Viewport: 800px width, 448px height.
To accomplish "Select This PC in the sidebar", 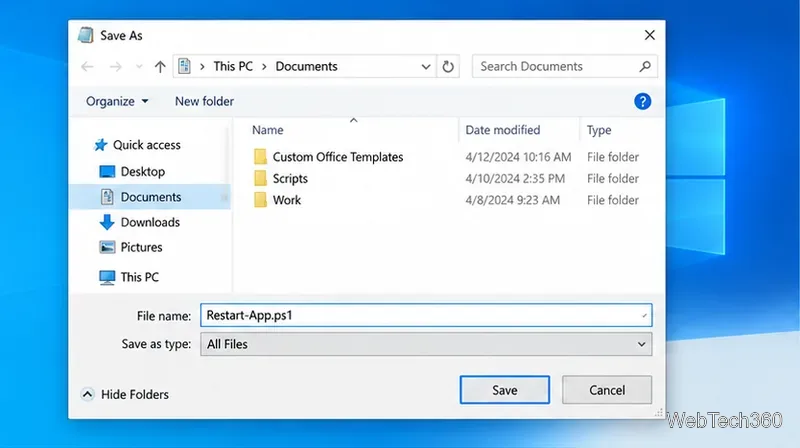I will [139, 277].
